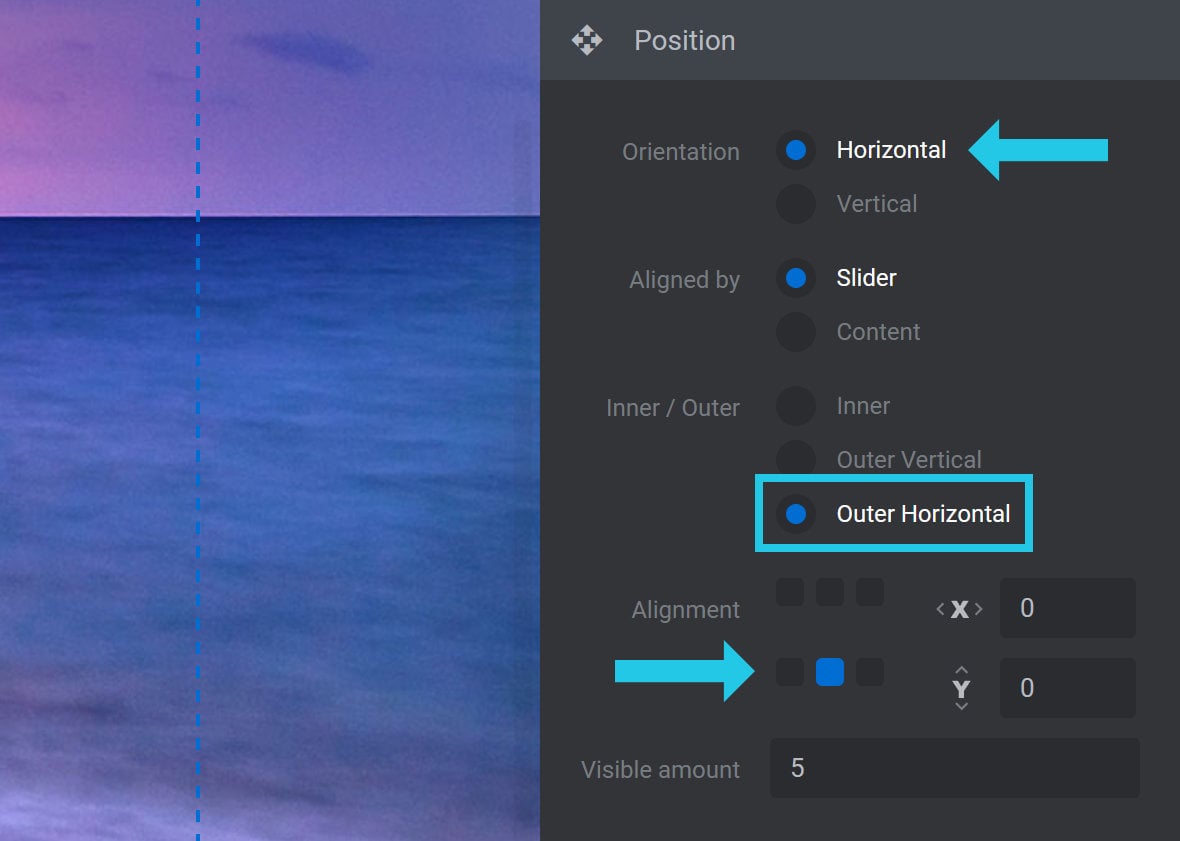Click the Orientation label
The width and height of the screenshot is (1180, 841).
coord(681,152)
